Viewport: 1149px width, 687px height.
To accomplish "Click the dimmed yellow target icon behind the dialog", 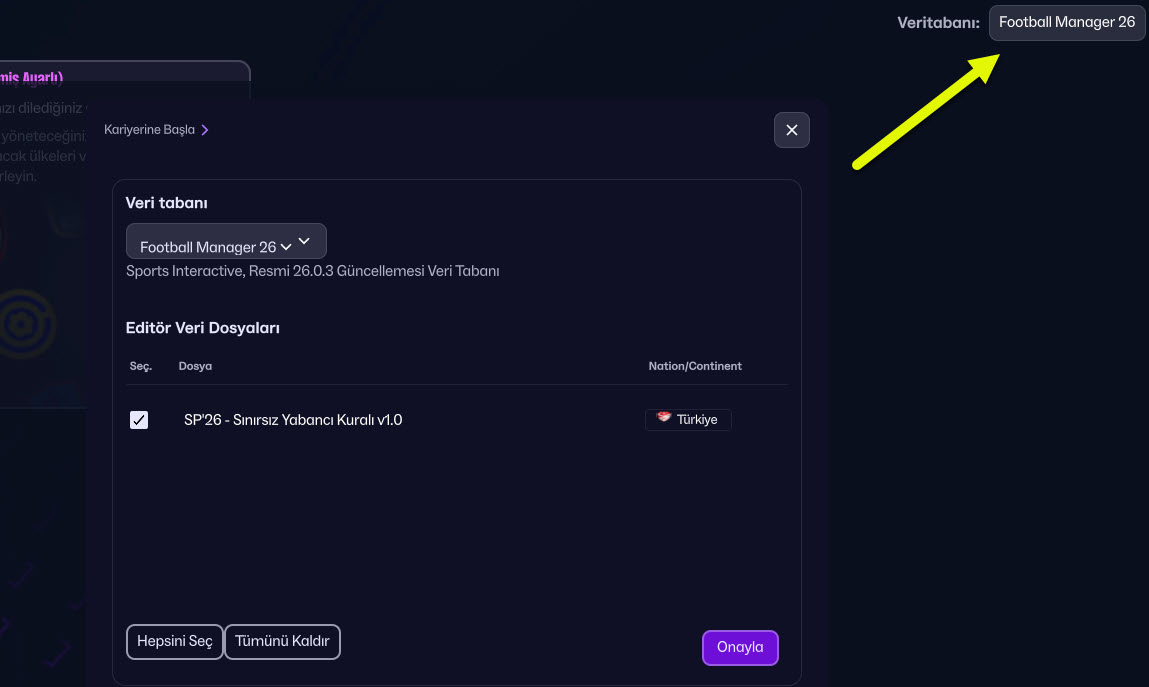I will [25, 325].
